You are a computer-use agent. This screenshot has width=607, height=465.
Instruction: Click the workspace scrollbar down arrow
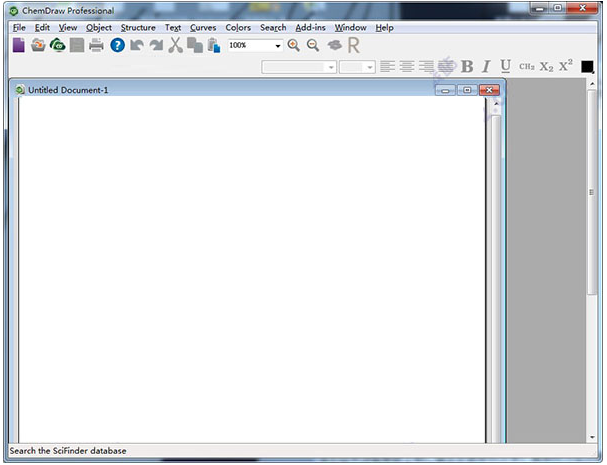point(592,437)
